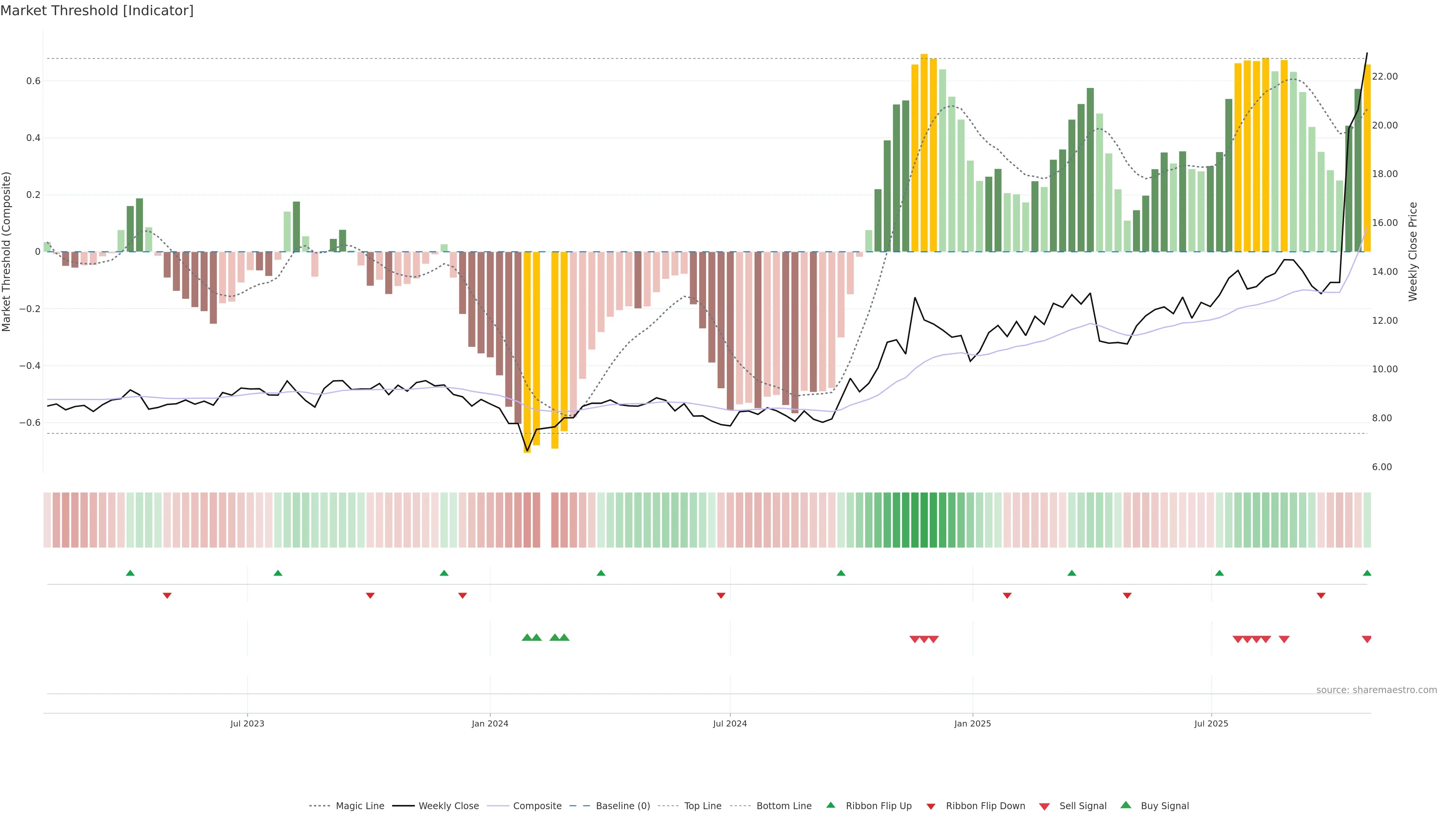Image resolution: width=1456 pixels, height=819 pixels.
Task: Toggle Composite line in legend
Action: tap(537, 806)
